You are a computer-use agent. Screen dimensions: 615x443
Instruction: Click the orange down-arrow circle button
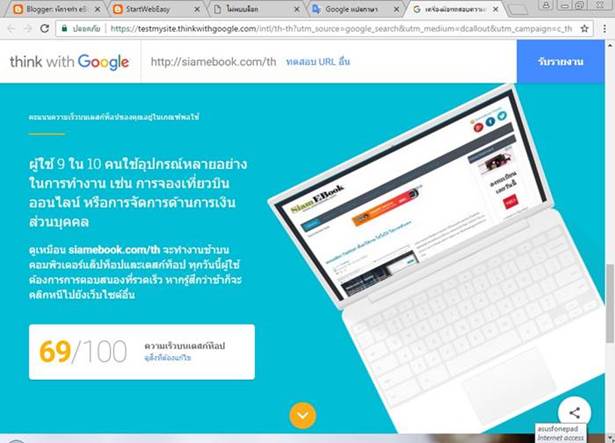click(302, 415)
